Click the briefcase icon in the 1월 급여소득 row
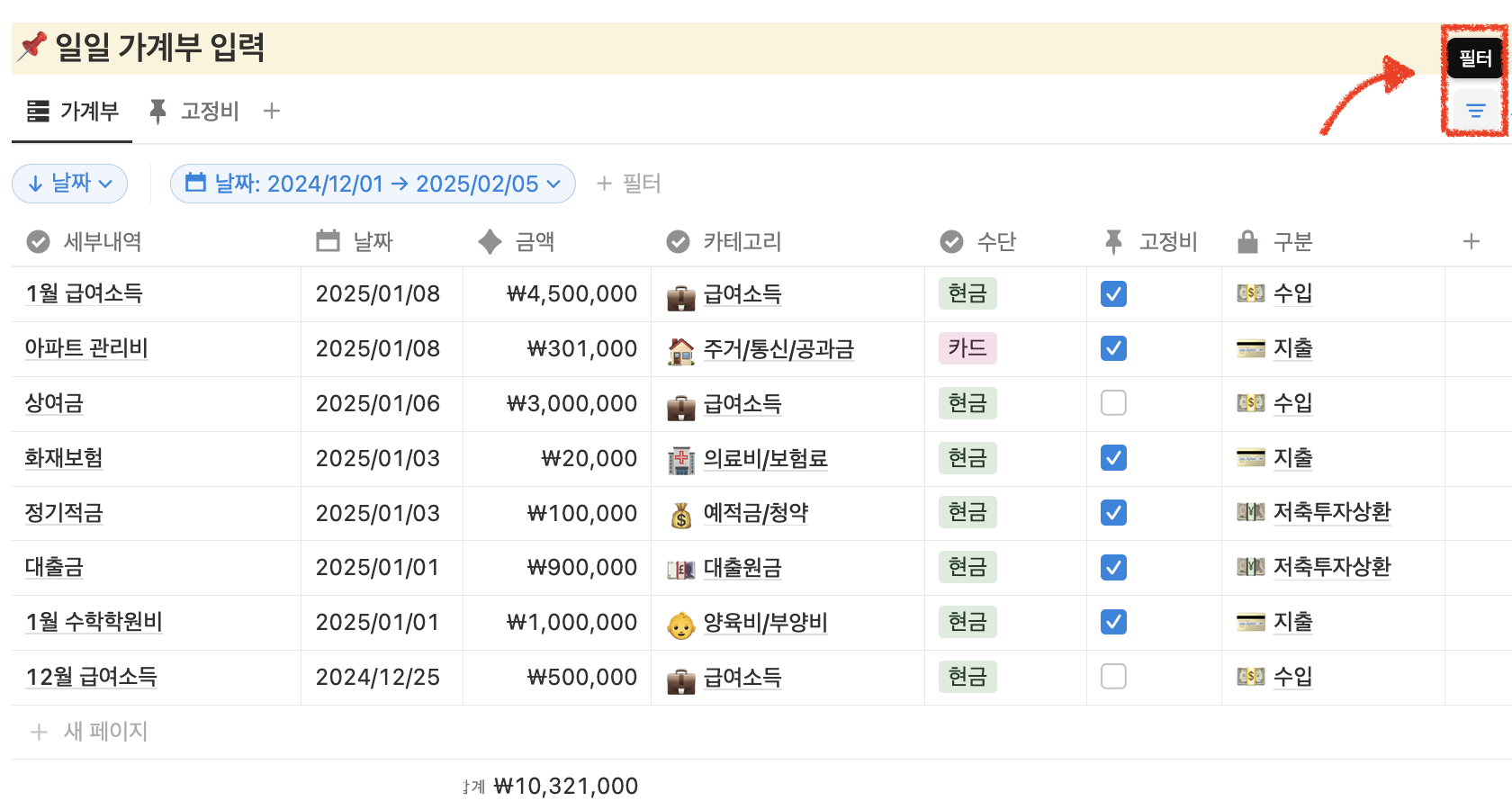The image size is (1512, 801). click(x=681, y=297)
